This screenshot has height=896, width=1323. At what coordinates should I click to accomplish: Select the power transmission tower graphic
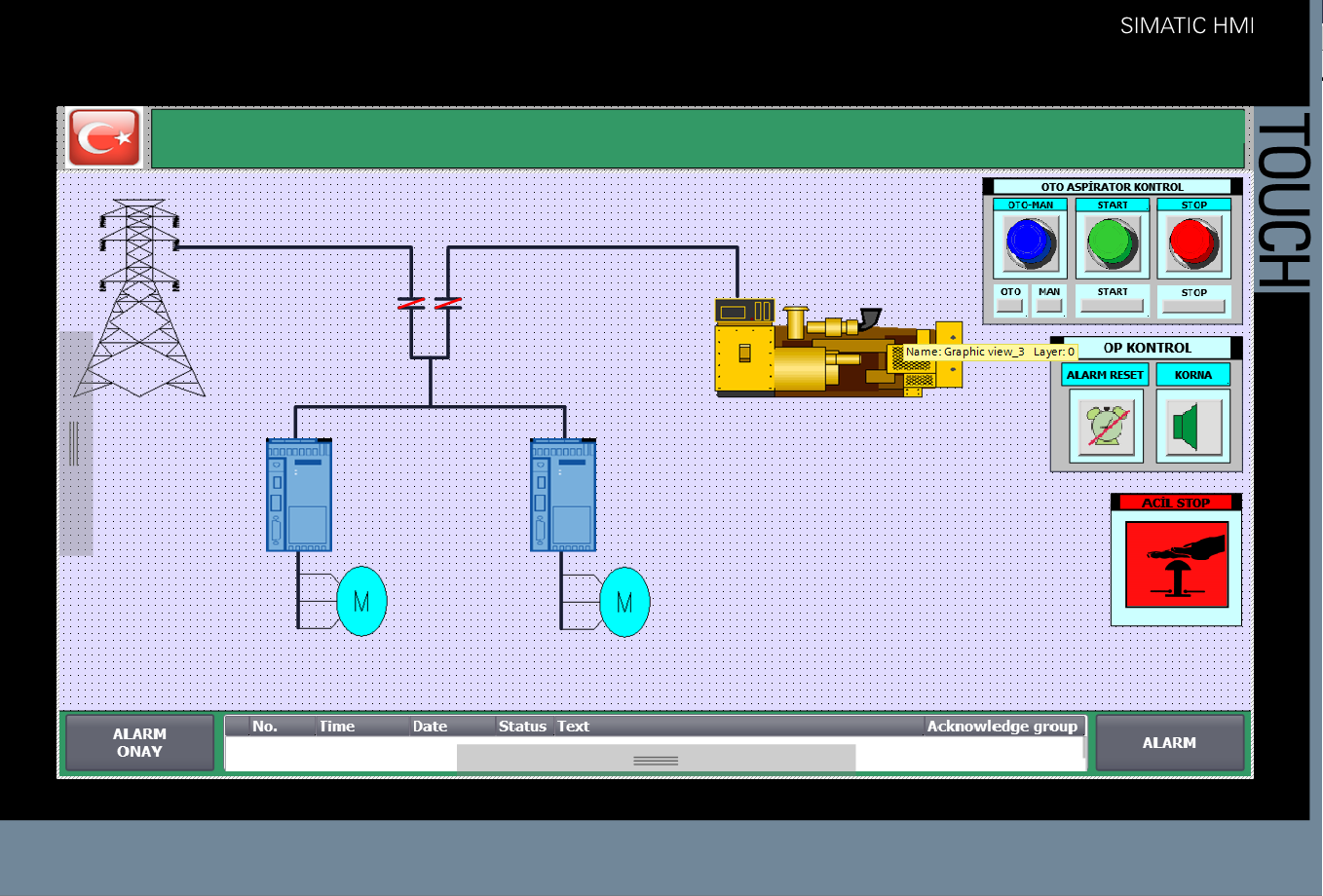139,298
